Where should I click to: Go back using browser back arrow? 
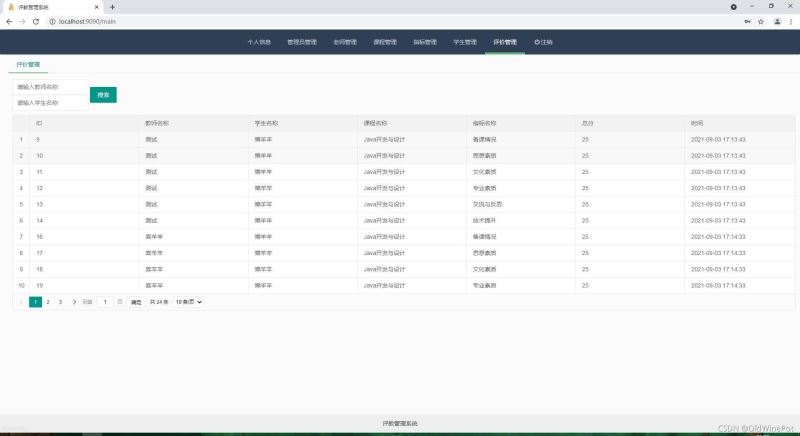point(9,21)
